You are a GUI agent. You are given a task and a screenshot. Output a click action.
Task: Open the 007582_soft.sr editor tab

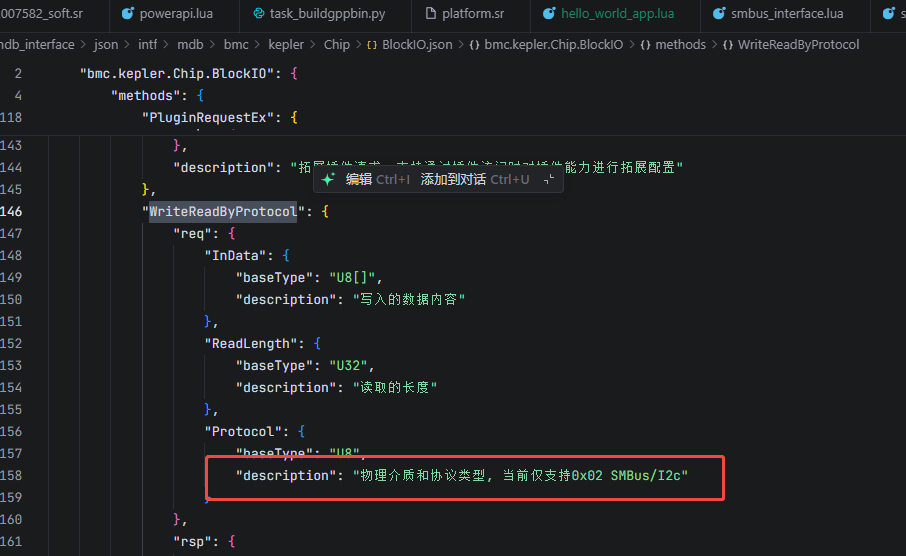[x=42, y=14]
